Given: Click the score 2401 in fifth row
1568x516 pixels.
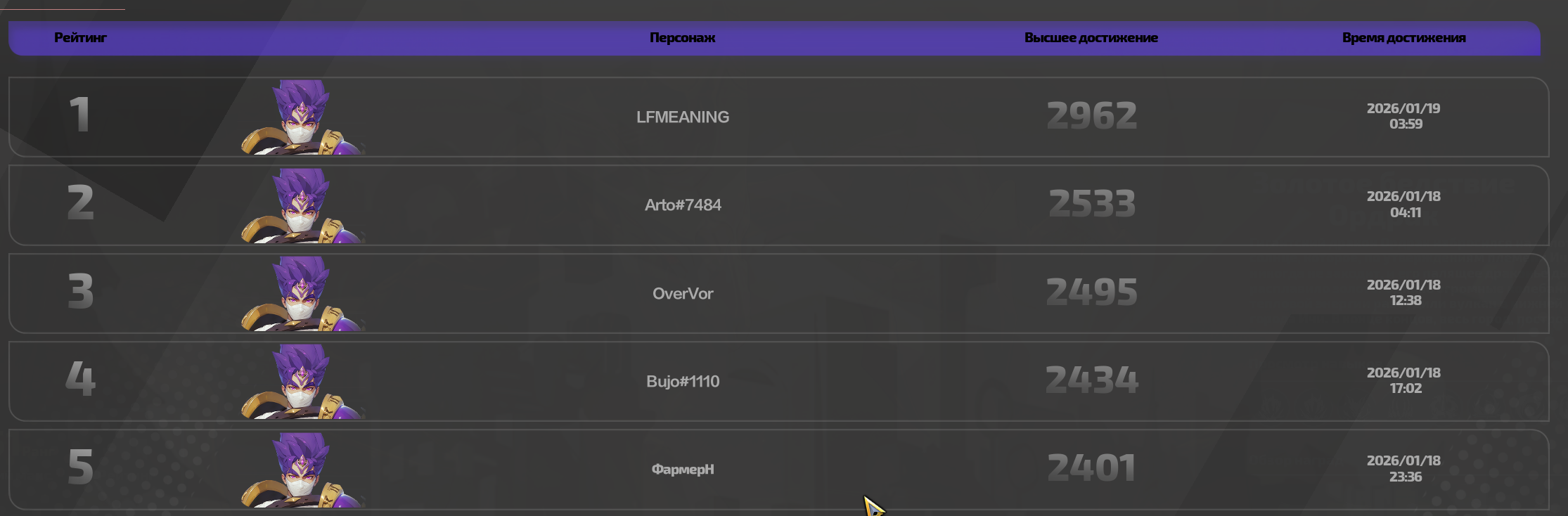Looking at the screenshot, I should pos(1091,468).
